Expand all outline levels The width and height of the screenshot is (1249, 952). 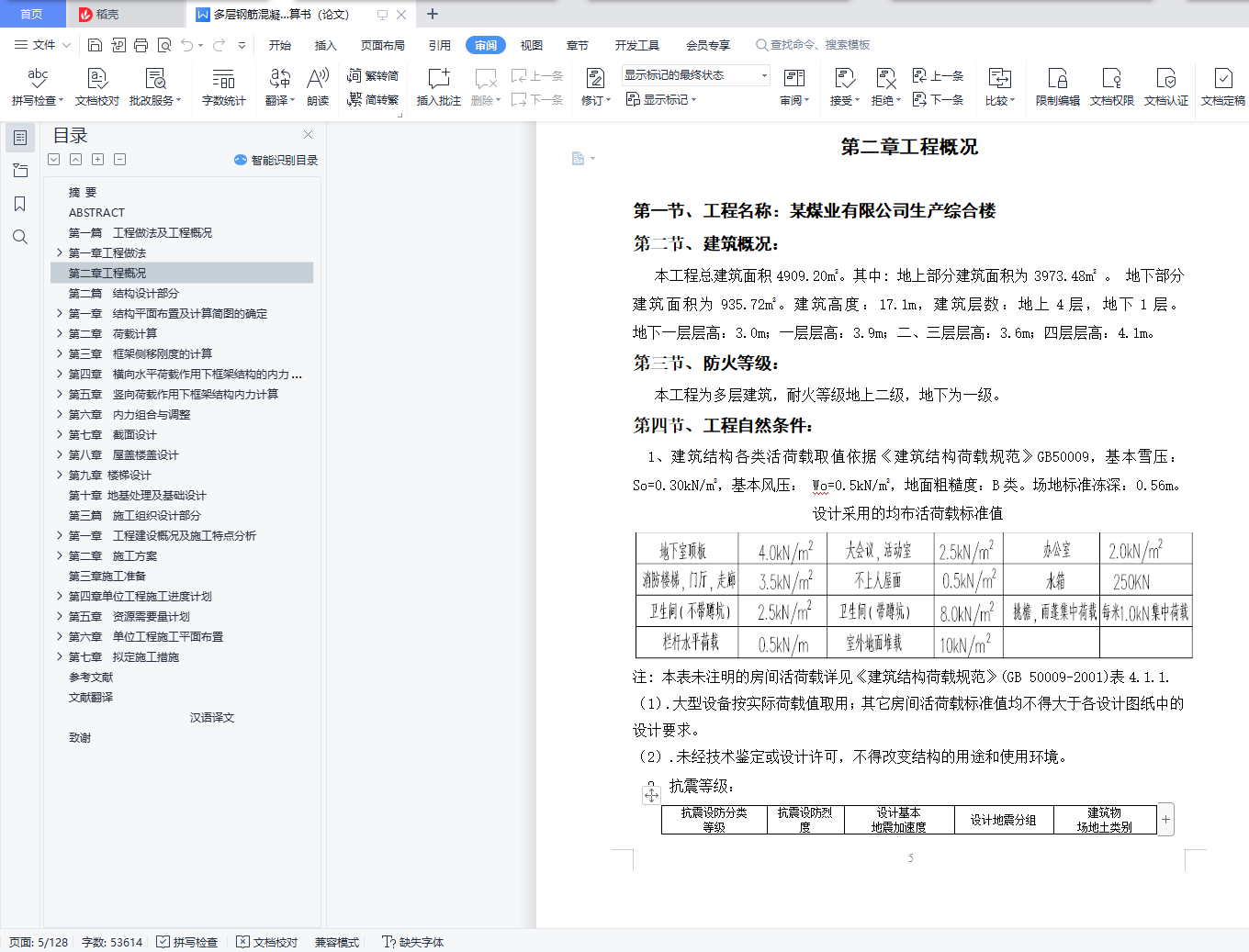click(97, 160)
